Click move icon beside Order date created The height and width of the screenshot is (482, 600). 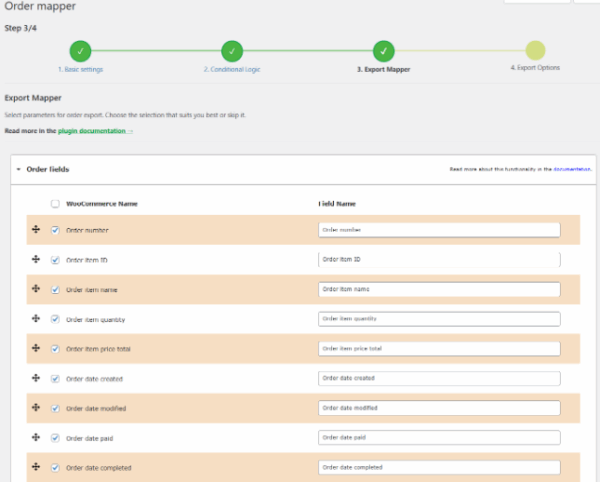(x=36, y=378)
